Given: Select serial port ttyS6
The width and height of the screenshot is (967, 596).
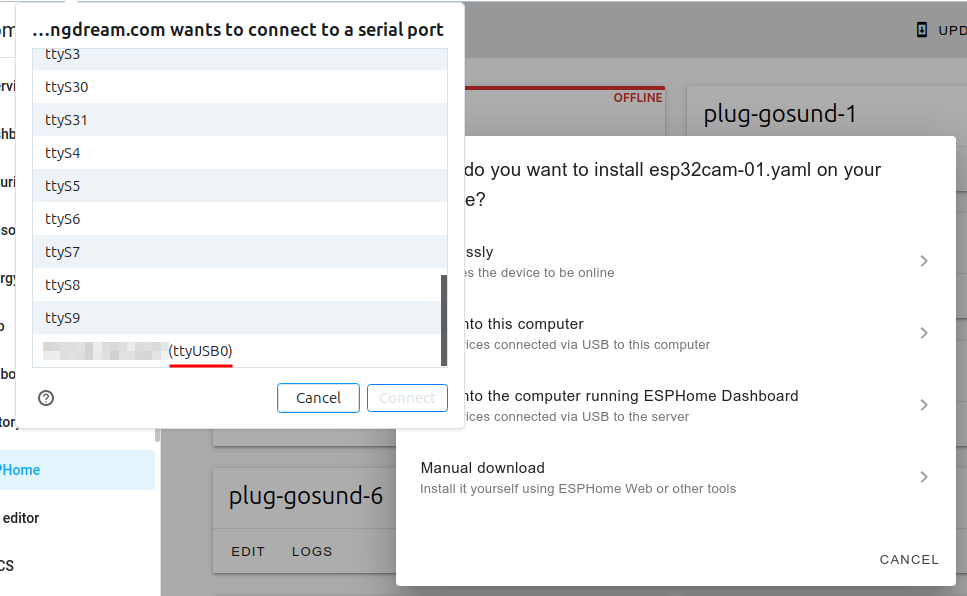Looking at the screenshot, I should coord(239,218).
